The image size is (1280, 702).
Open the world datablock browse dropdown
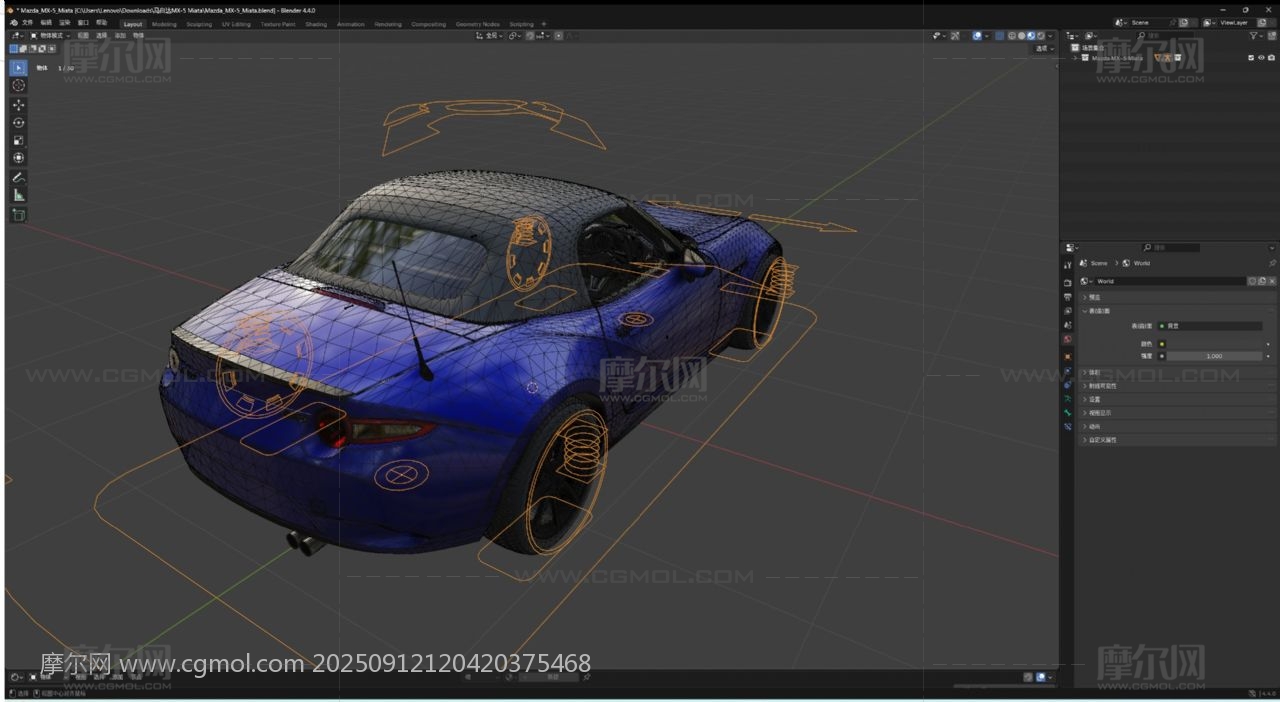[x=1086, y=281]
